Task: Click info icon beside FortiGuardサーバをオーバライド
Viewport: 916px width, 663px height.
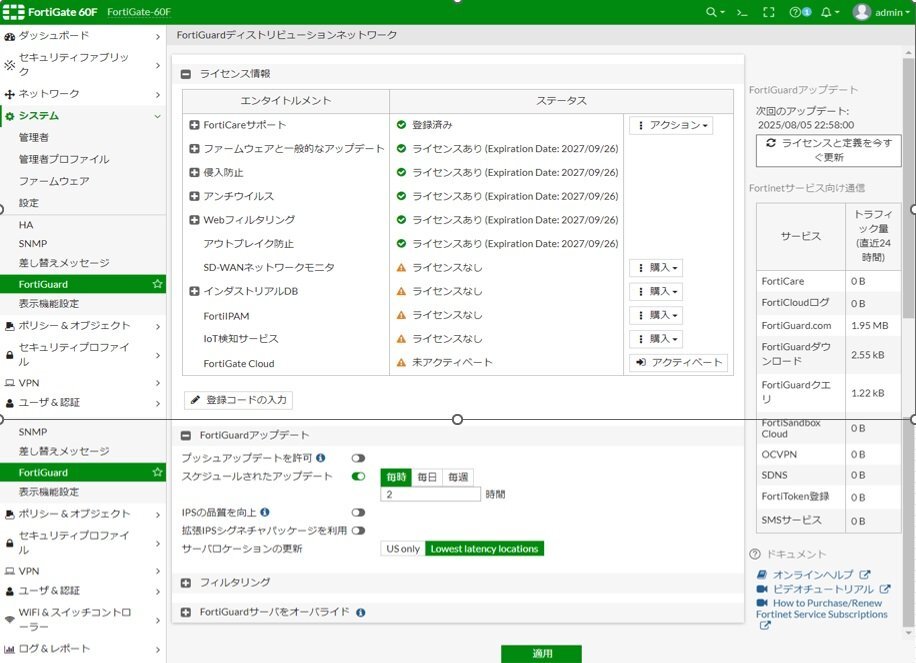Action: pos(360,613)
